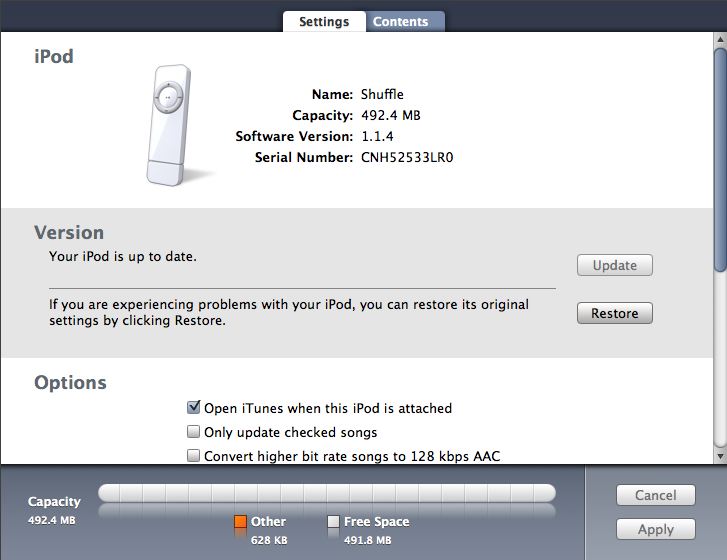
Task: Click the Shuffle name field value
Action: click(x=382, y=94)
